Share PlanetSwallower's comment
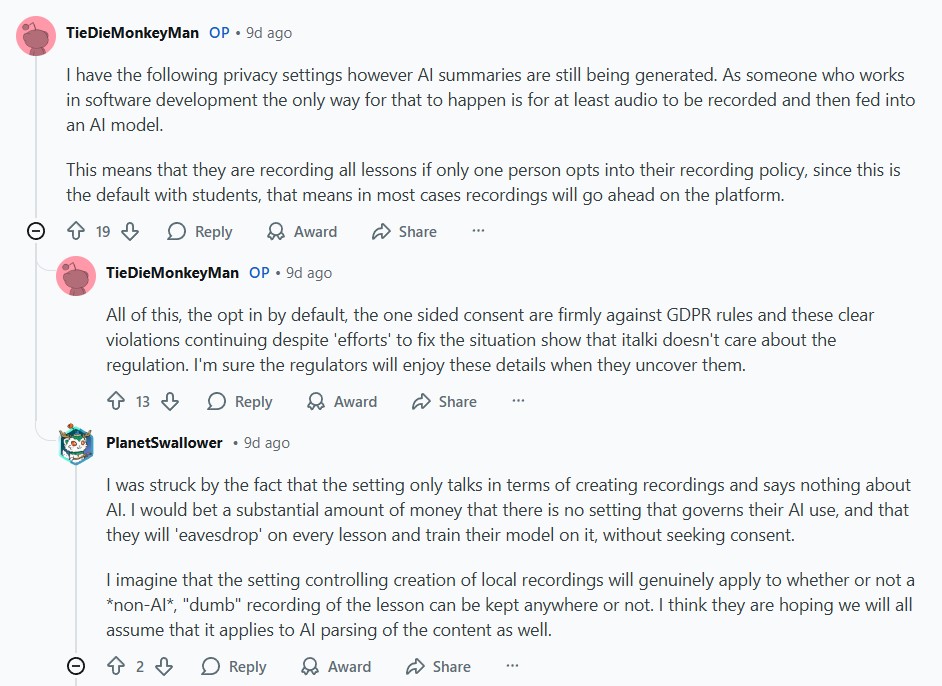Image resolution: width=942 pixels, height=686 pixels. [x=438, y=666]
